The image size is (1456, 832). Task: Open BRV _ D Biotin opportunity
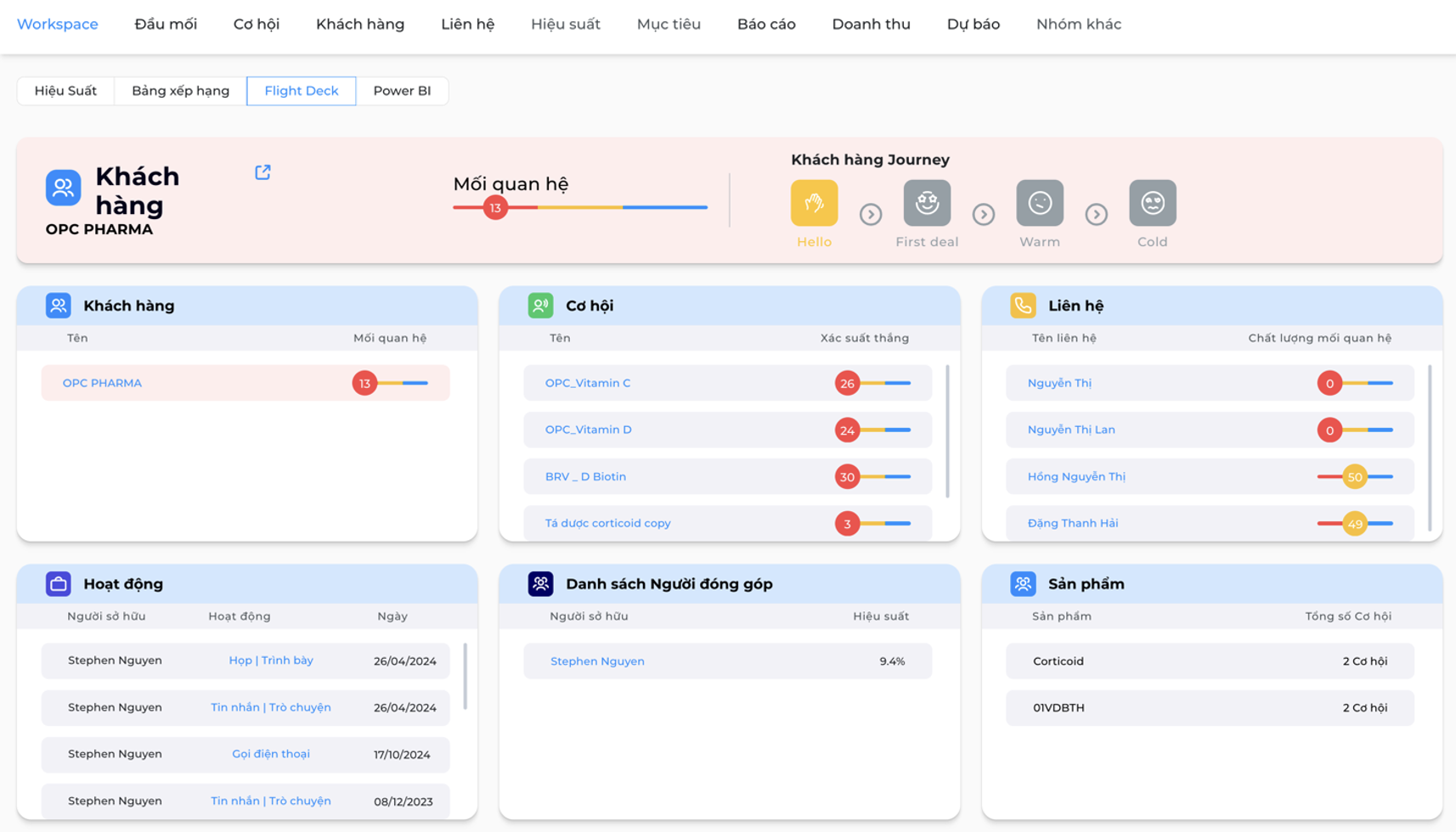(x=585, y=476)
